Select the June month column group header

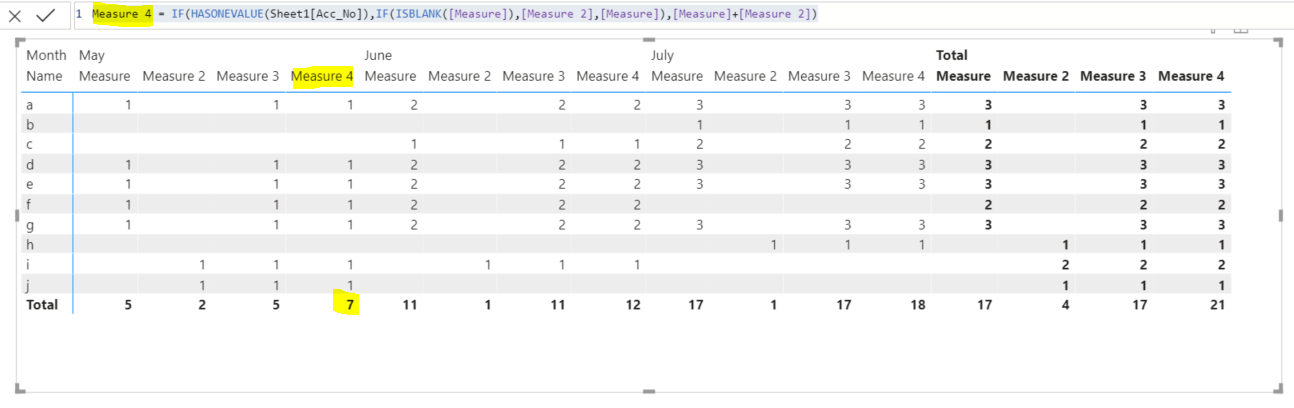pos(380,55)
